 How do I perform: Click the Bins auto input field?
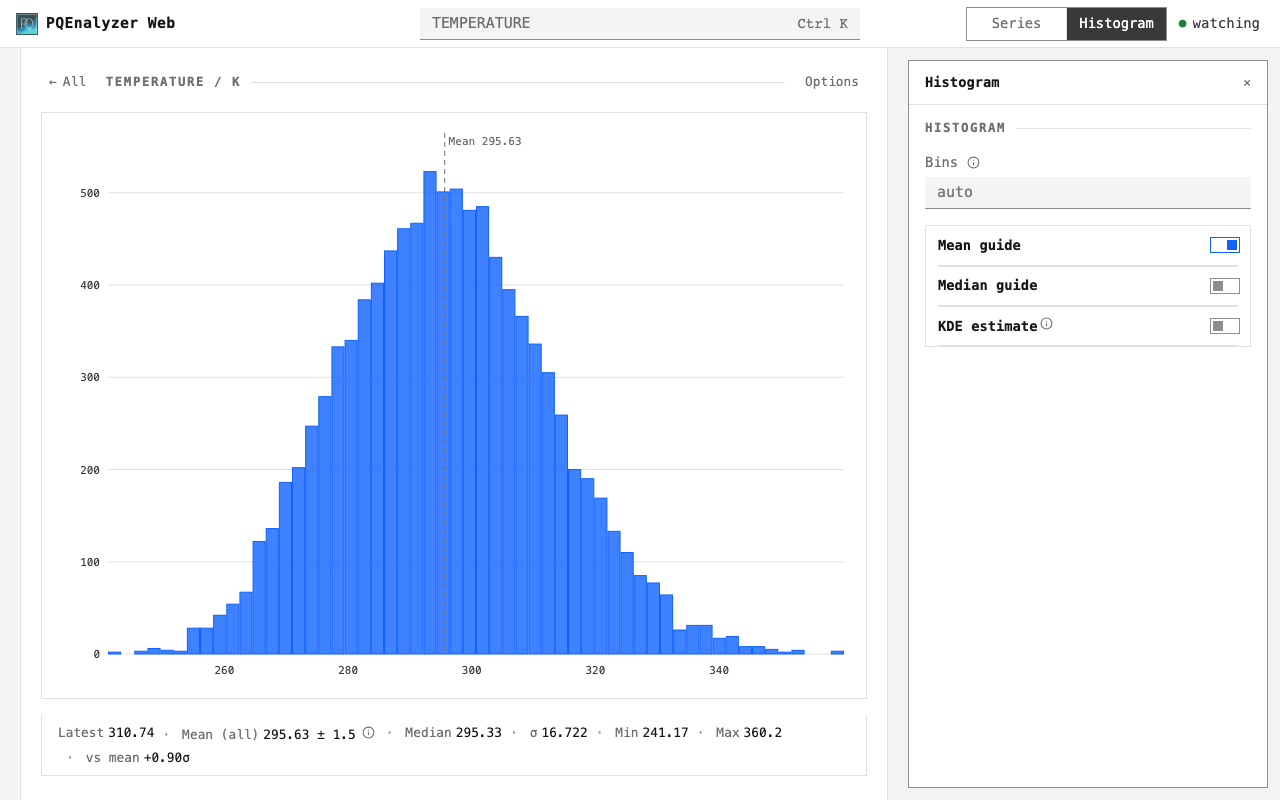pos(1088,193)
